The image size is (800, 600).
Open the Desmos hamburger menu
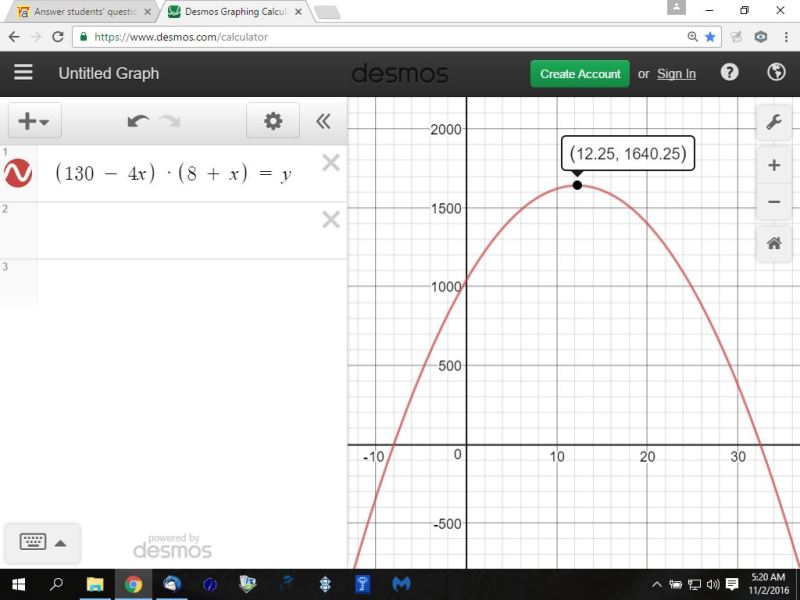pyautogui.click(x=23, y=73)
